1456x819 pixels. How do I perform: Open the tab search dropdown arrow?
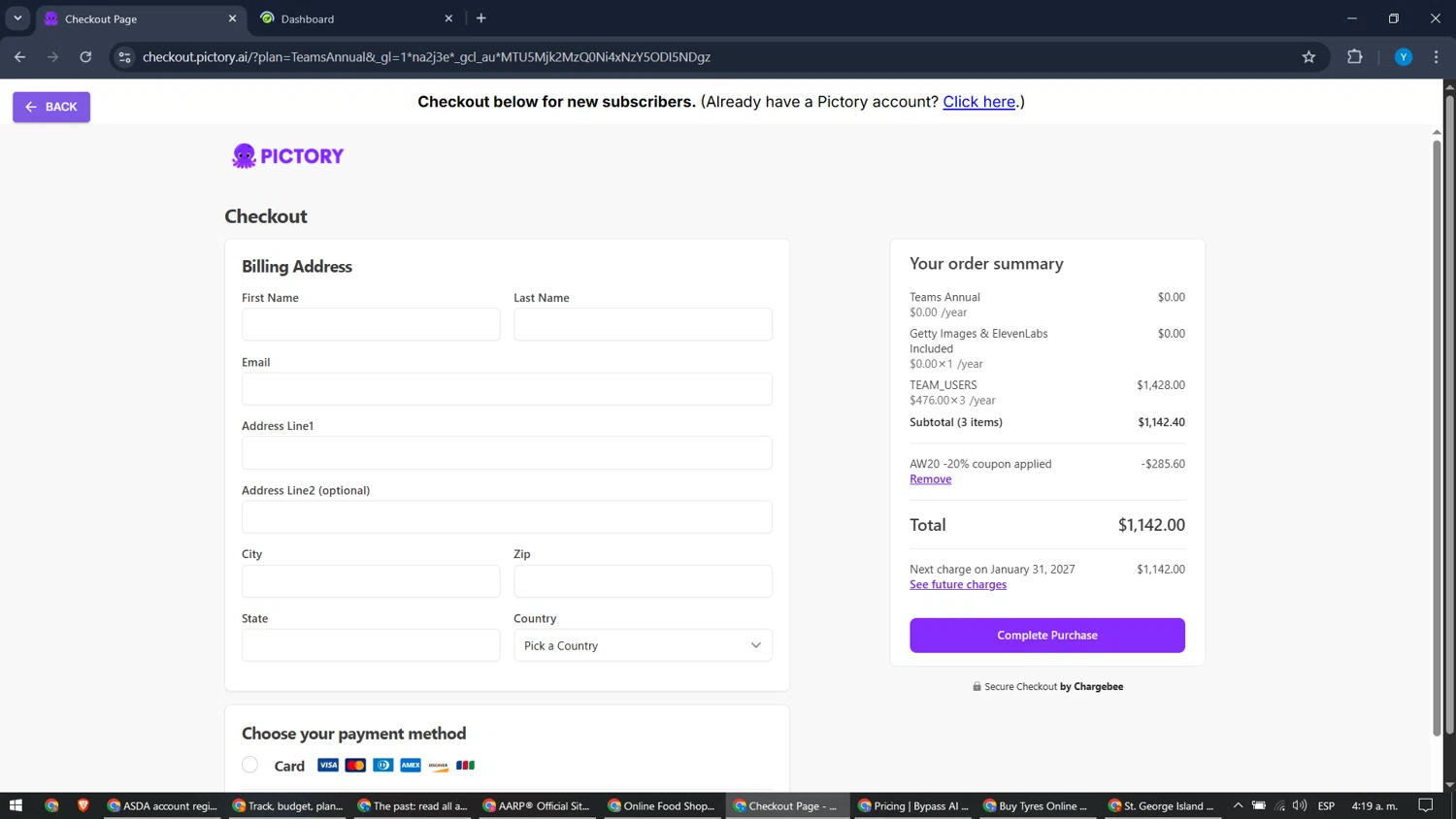pos(17,18)
